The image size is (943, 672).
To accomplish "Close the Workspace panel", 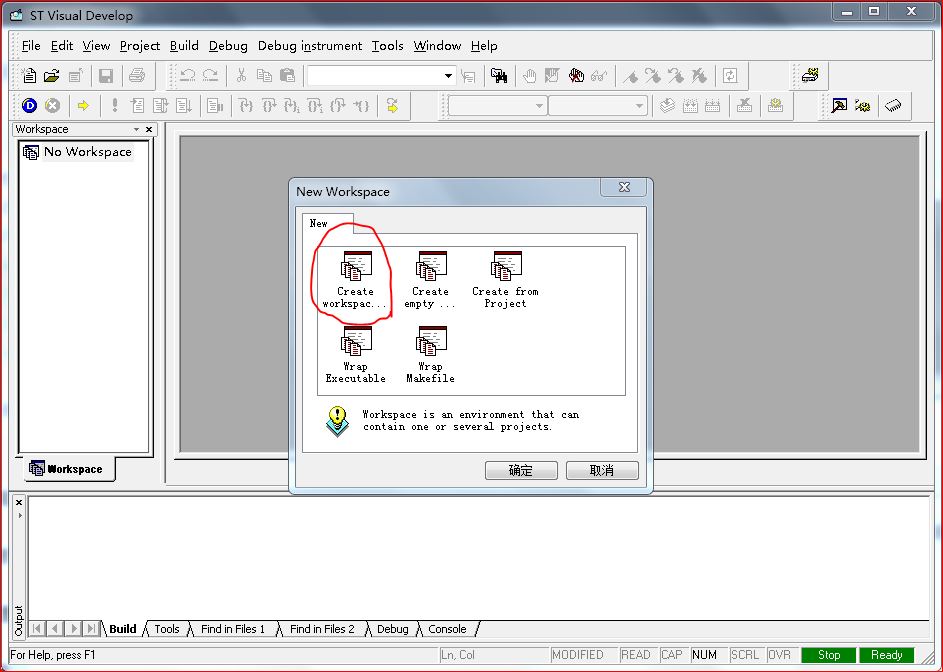I will [149, 129].
